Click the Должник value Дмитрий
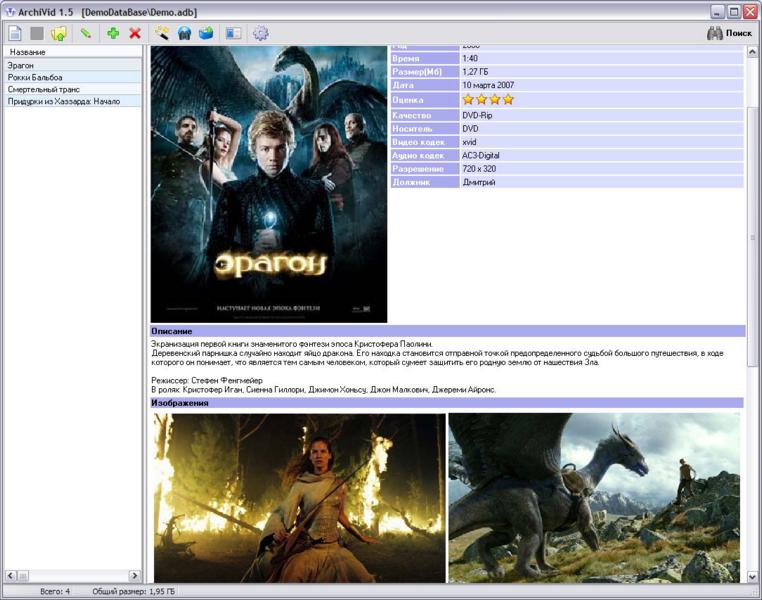 pyautogui.click(x=479, y=182)
